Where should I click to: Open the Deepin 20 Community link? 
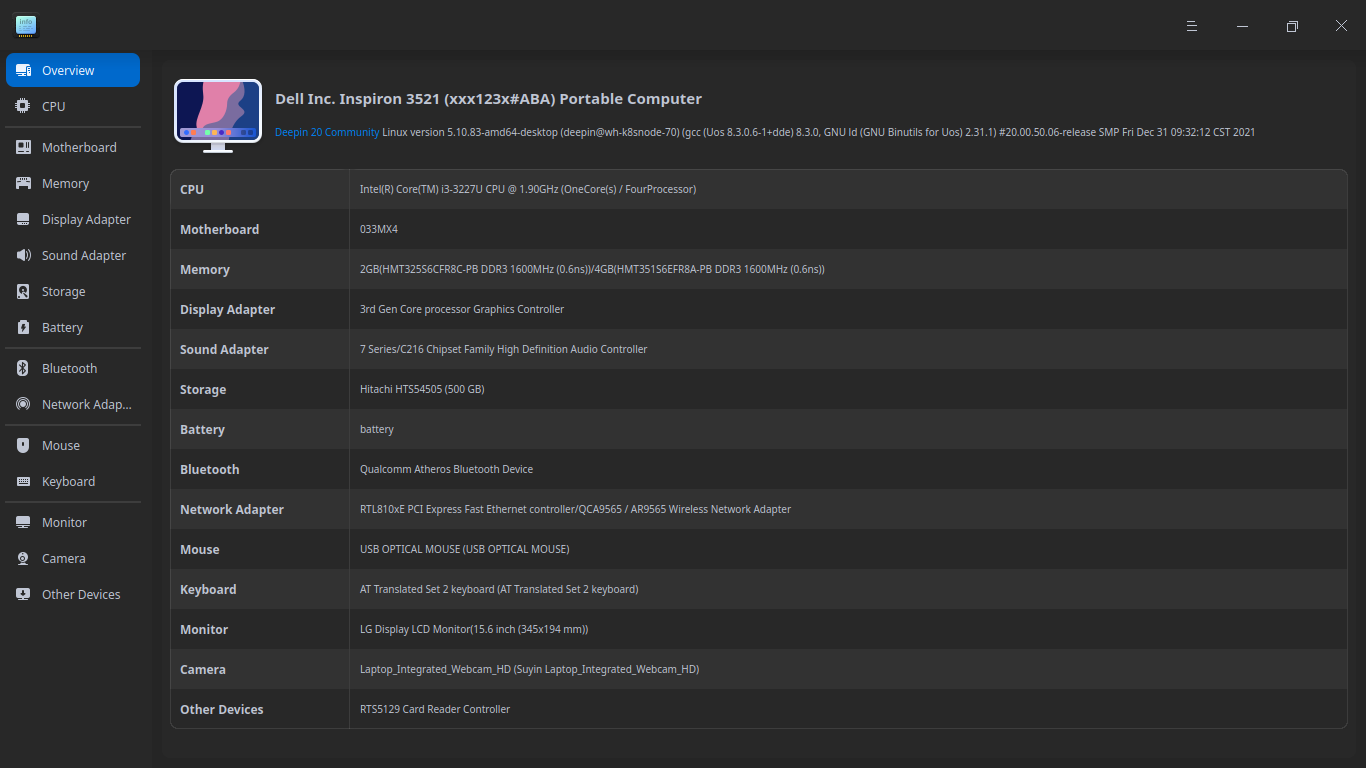pos(327,132)
